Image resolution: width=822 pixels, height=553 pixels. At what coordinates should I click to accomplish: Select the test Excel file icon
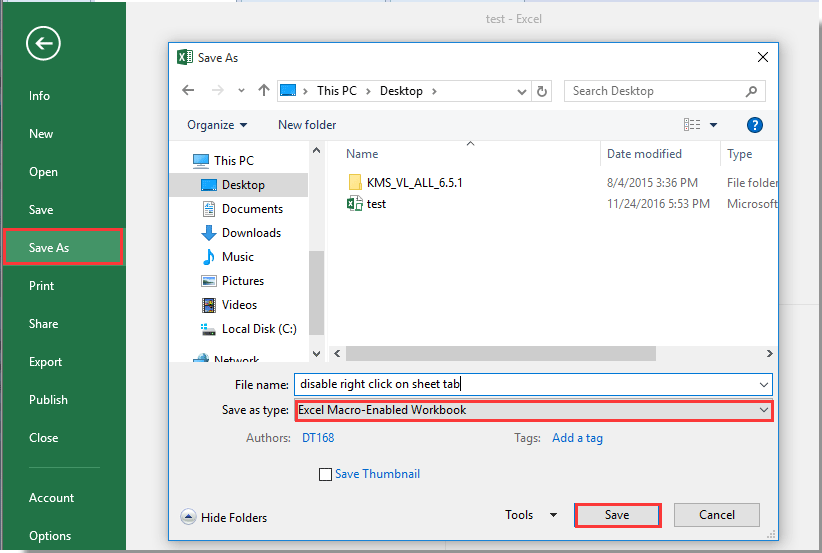(x=354, y=204)
